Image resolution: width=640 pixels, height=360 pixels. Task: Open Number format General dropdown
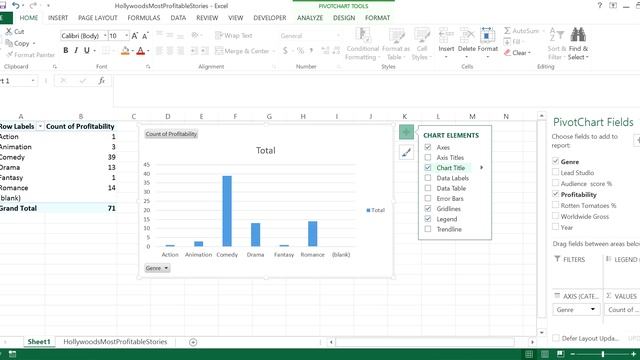tap(338, 36)
